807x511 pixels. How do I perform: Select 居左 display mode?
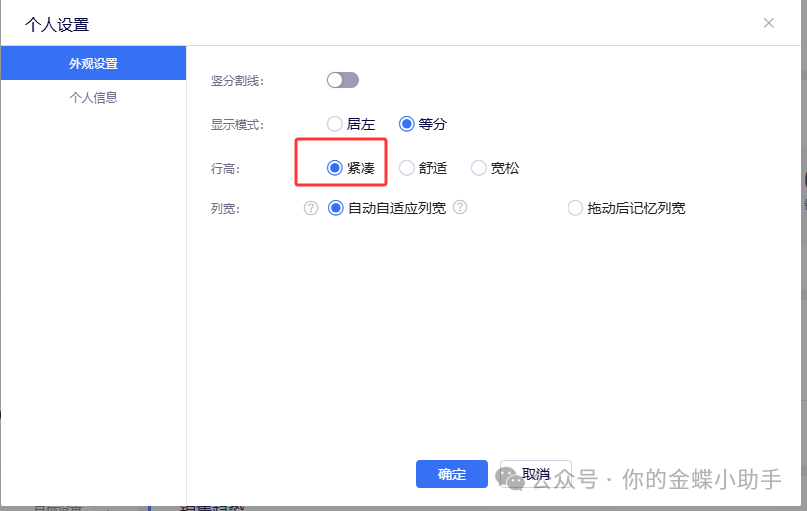(335, 124)
